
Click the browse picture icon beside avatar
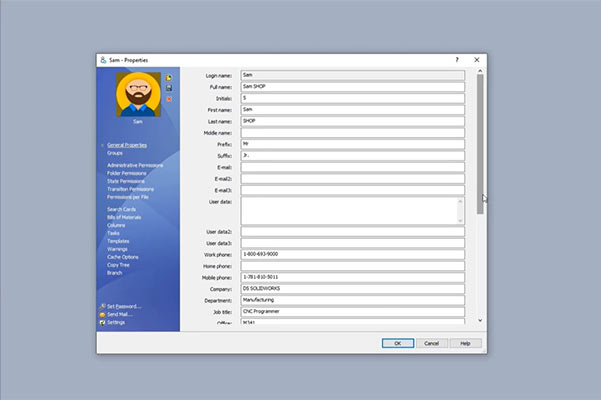pos(169,77)
